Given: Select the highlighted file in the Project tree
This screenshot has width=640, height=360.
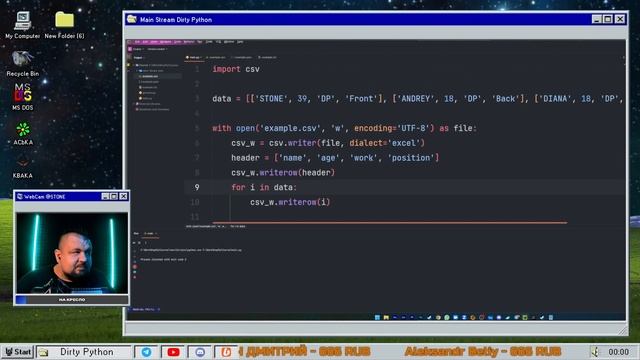Looking at the screenshot, I should pyautogui.click(x=157, y=76).
